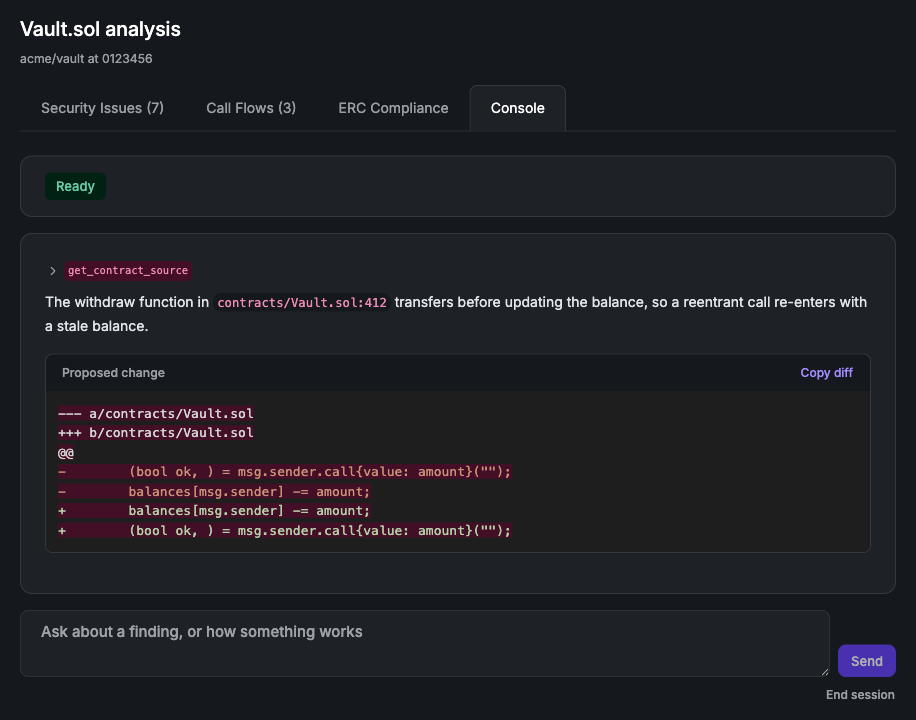Screen dimensions: 916x720
Task: Click the 'acme/vault at 0123456' subtitle
Action: 86,59
